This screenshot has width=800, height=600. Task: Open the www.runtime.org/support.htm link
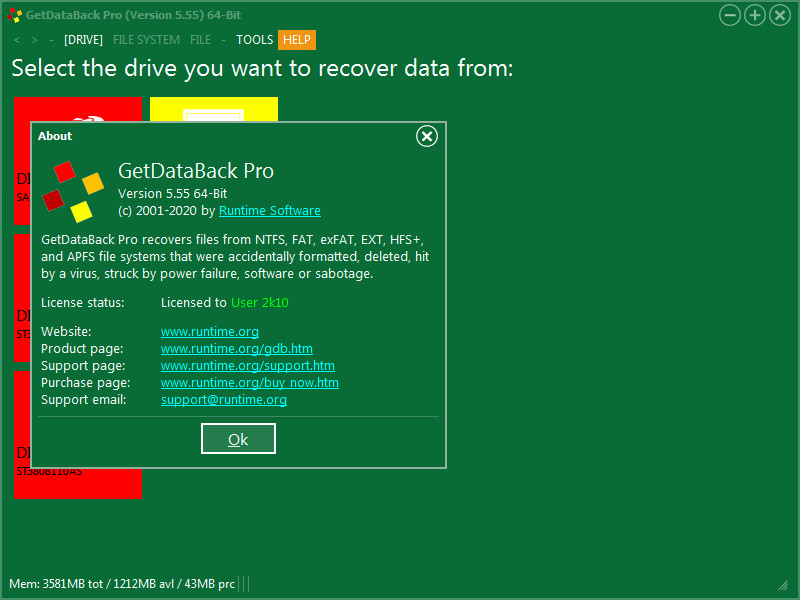[247, 366]
